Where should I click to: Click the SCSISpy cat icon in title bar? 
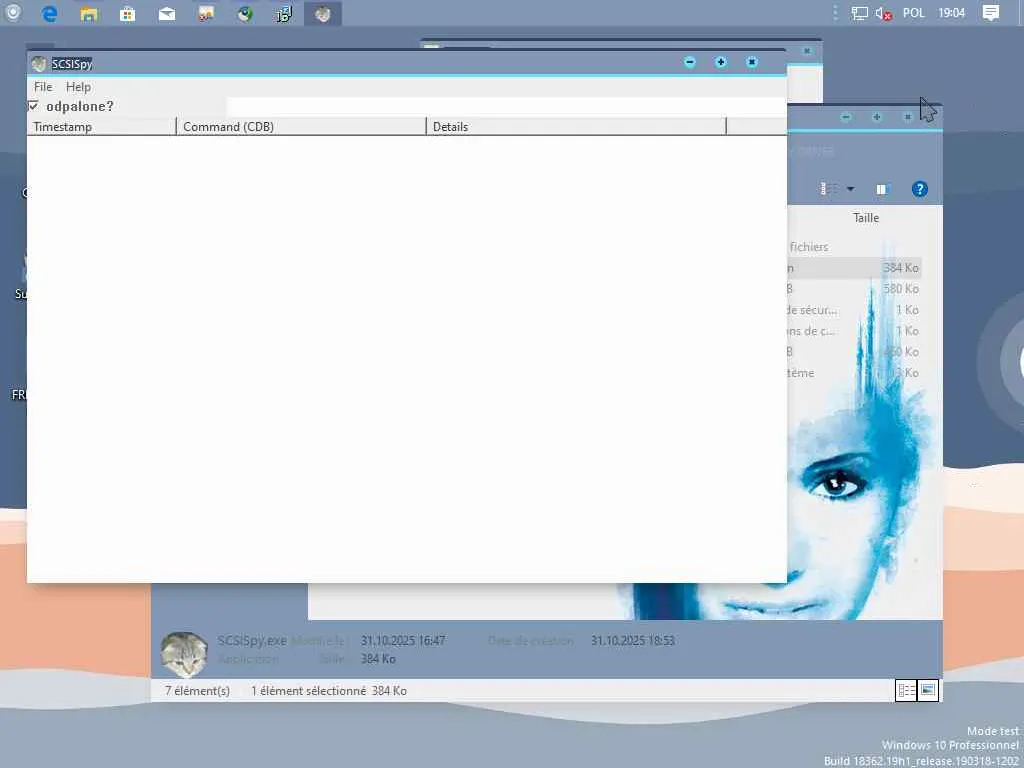point(39,63)
